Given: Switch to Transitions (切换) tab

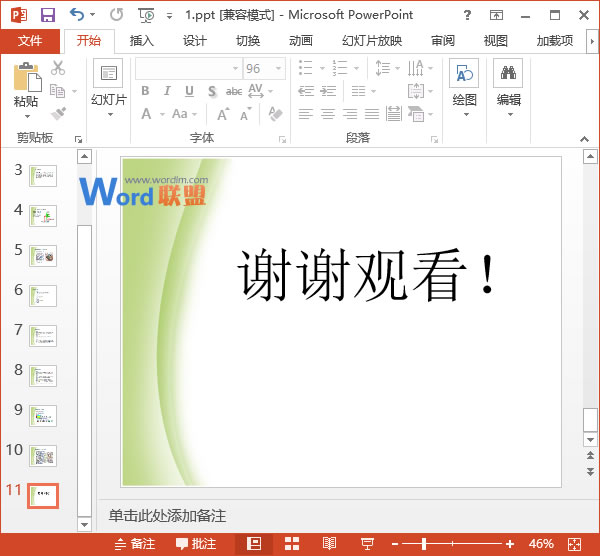Looking at the screenshot, I should [248, 41].
